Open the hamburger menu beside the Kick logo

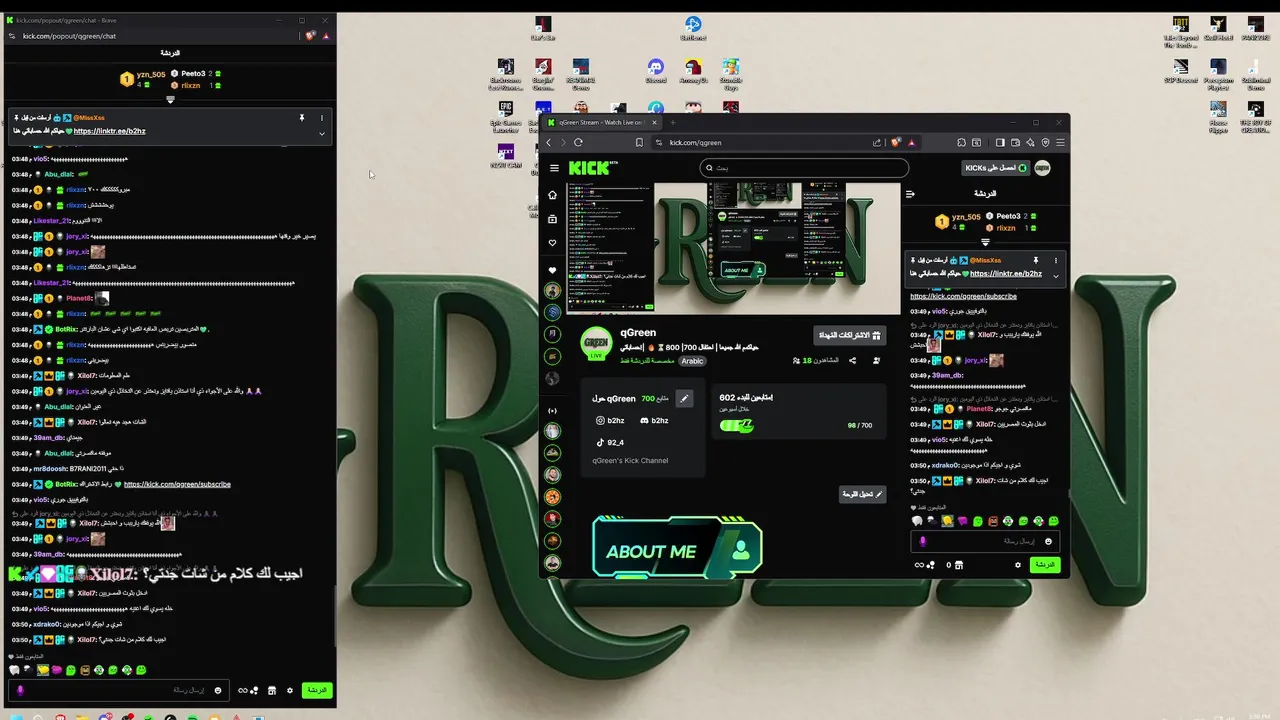pyautogui.click(x=554, y=168)
